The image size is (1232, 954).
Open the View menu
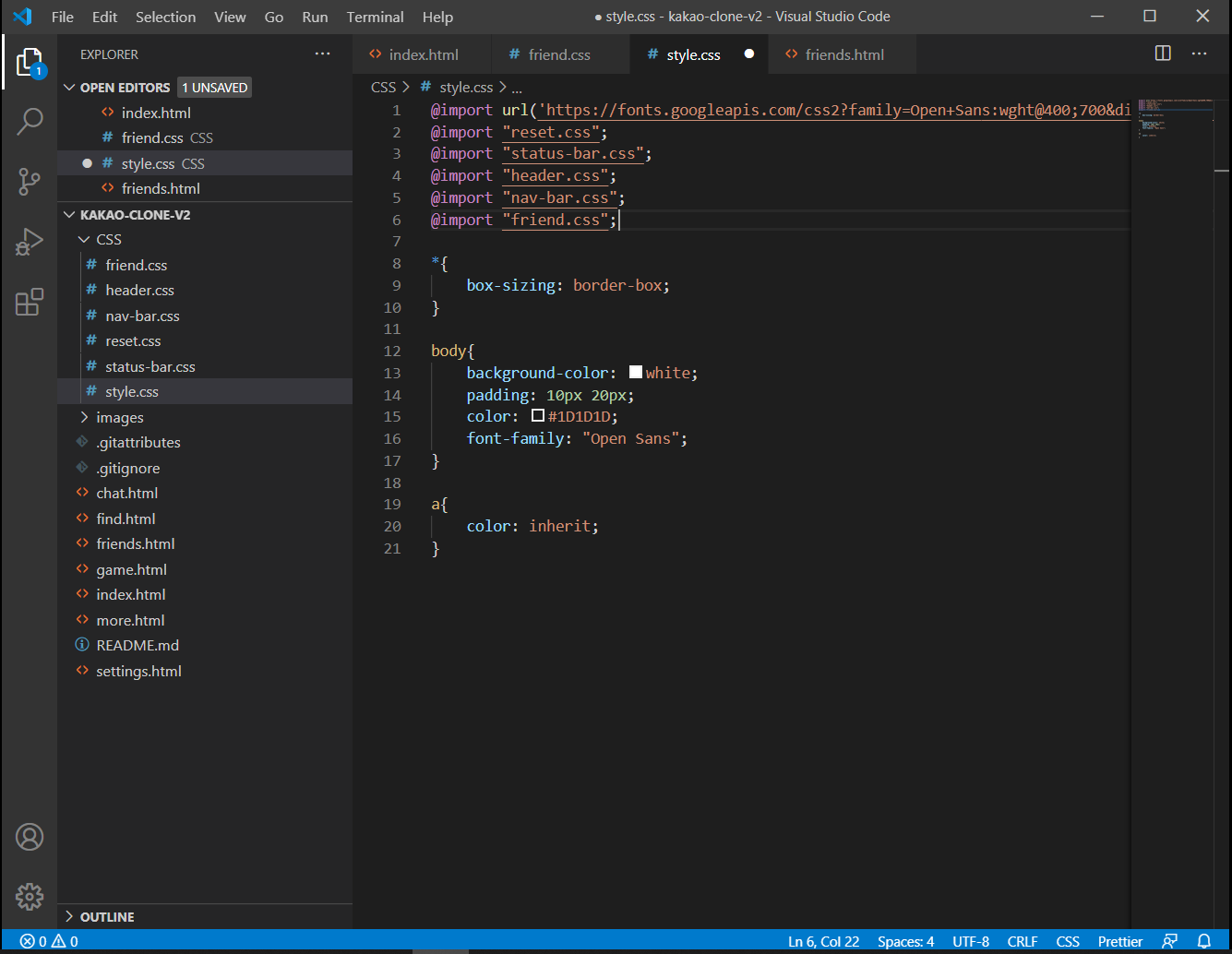[x=230, y=17]
